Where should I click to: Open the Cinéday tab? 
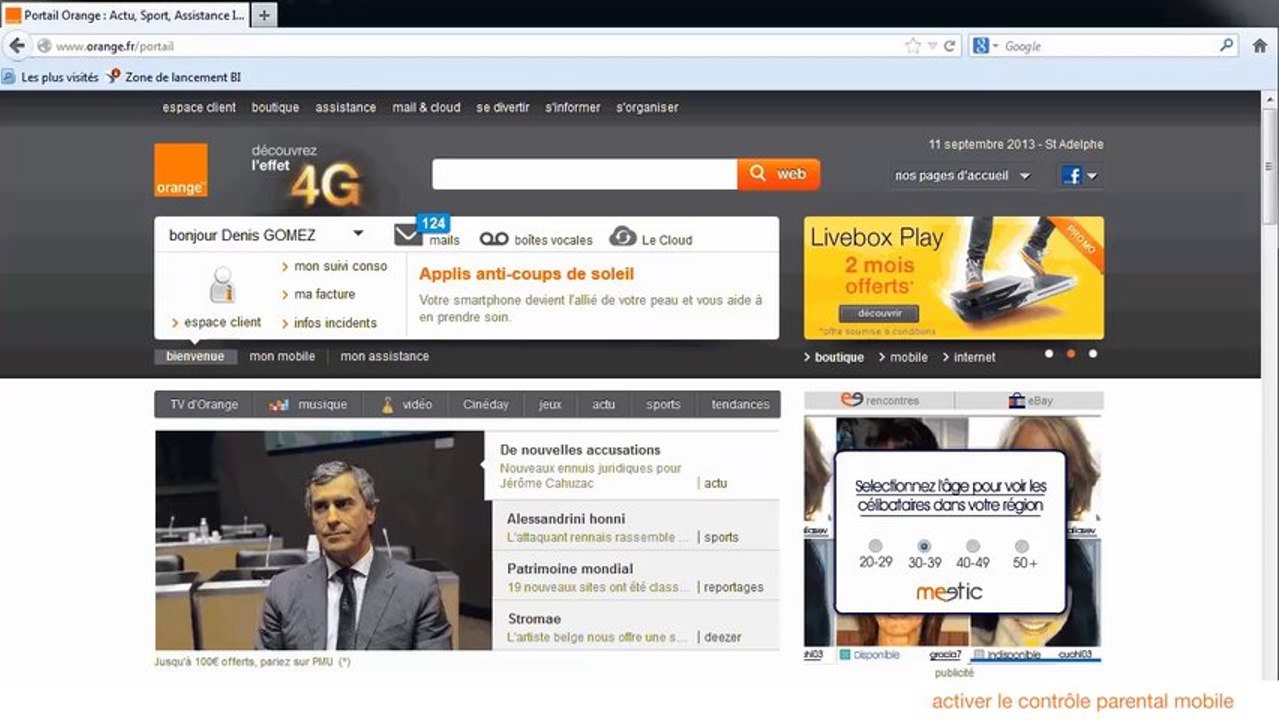click(486, 405)
